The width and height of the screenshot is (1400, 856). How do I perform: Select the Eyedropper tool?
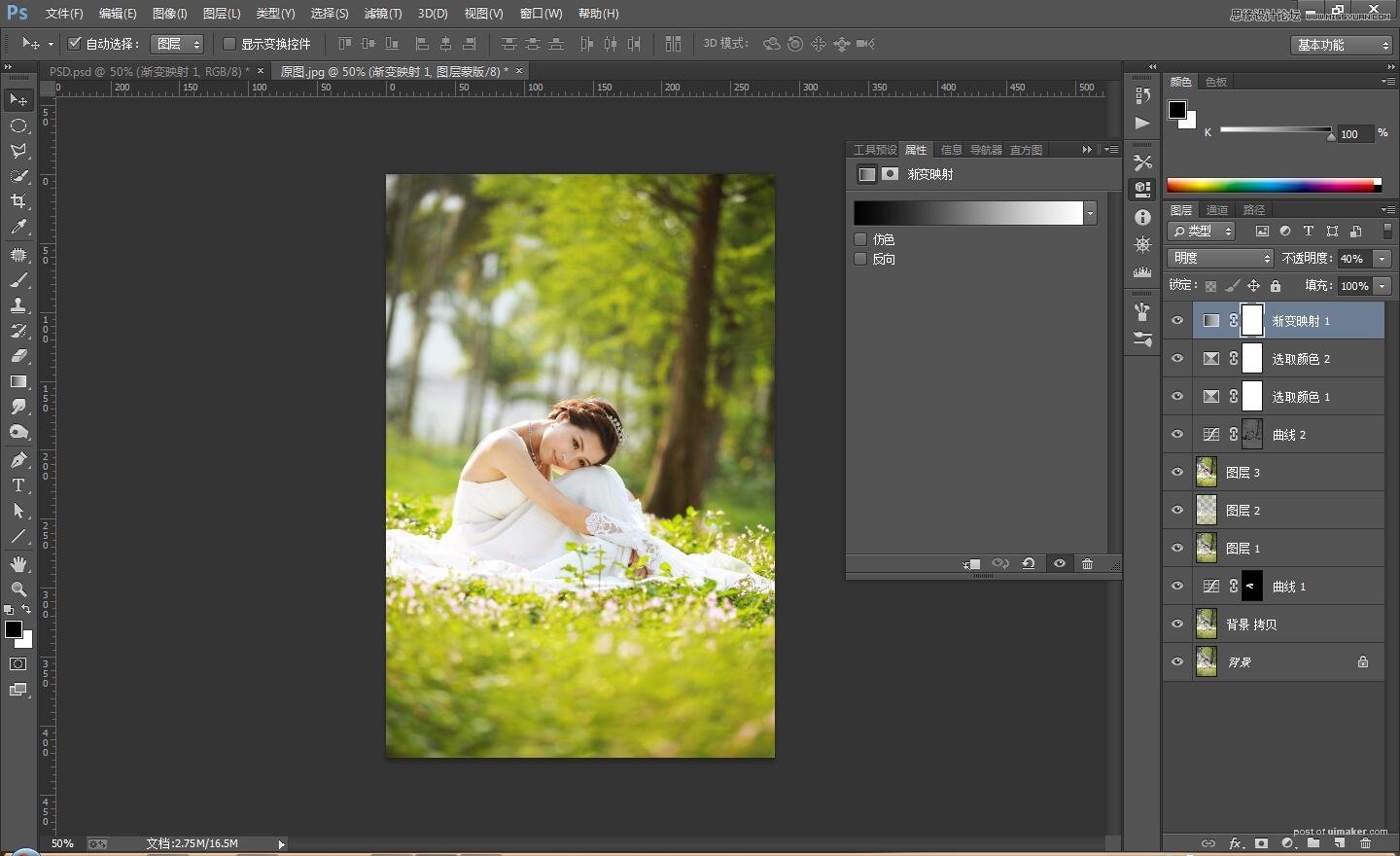(18, 227)
